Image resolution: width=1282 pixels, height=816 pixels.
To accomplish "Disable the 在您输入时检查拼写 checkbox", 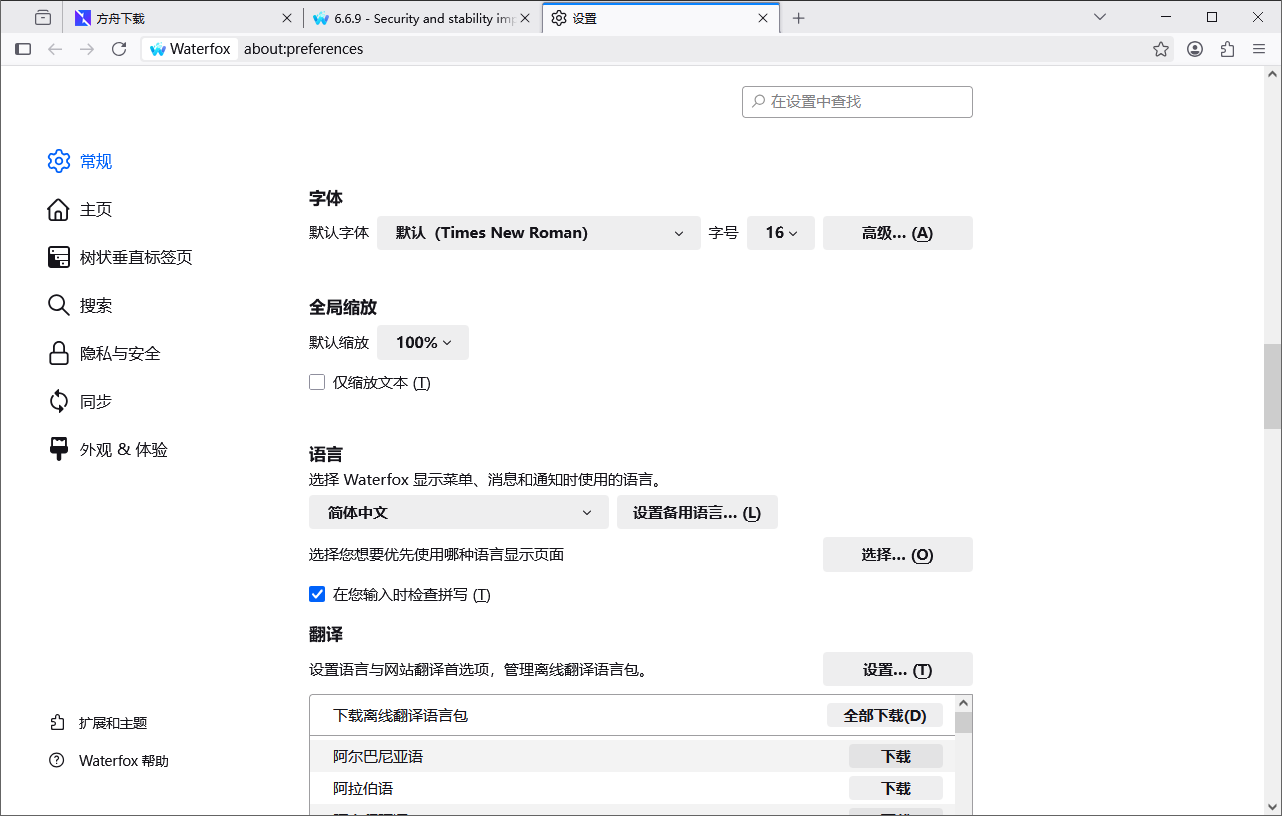I will pyautogui.click(x=317, y=594).
